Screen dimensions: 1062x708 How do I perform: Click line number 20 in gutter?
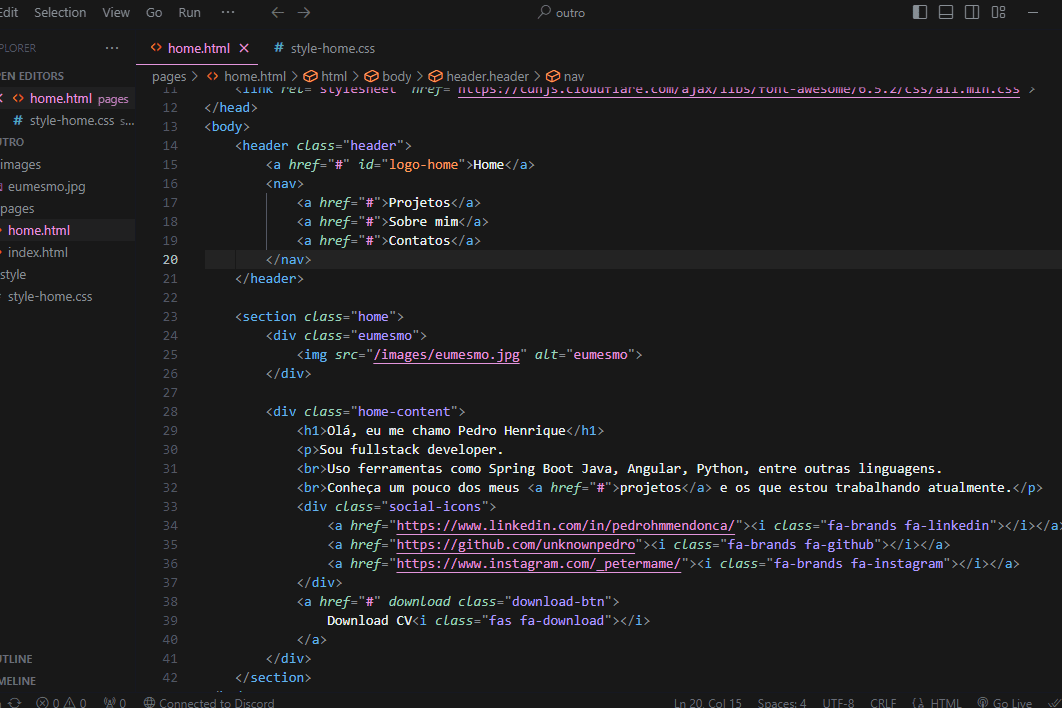[170, 259]
